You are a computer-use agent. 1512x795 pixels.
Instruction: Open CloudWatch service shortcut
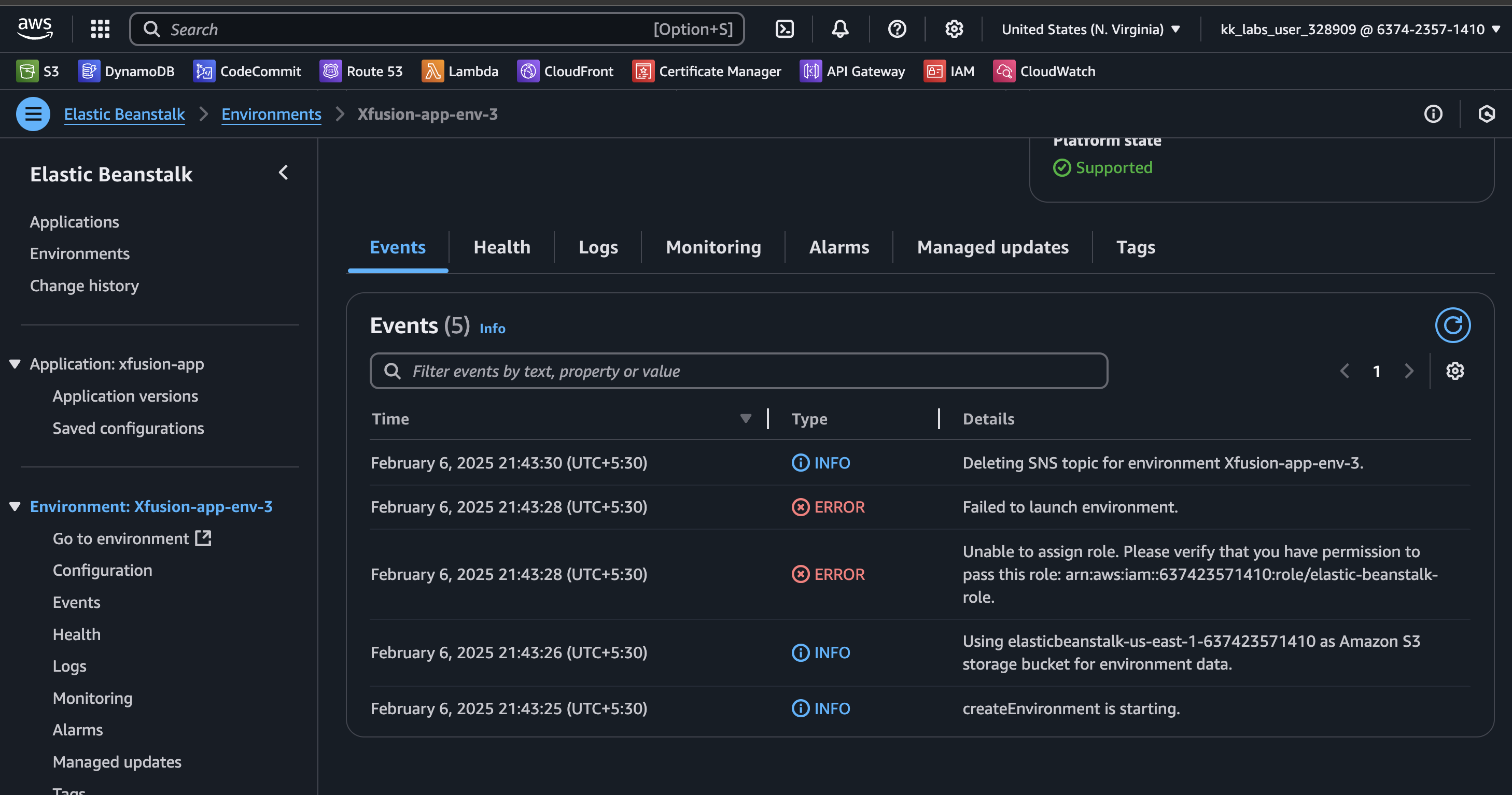[1044, 72]
